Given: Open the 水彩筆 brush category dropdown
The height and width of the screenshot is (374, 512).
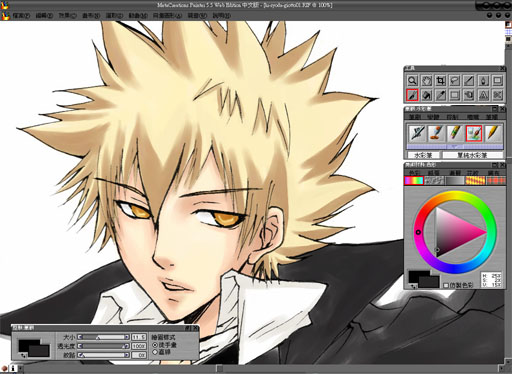Looking at the screenshot, I should 423,155.
